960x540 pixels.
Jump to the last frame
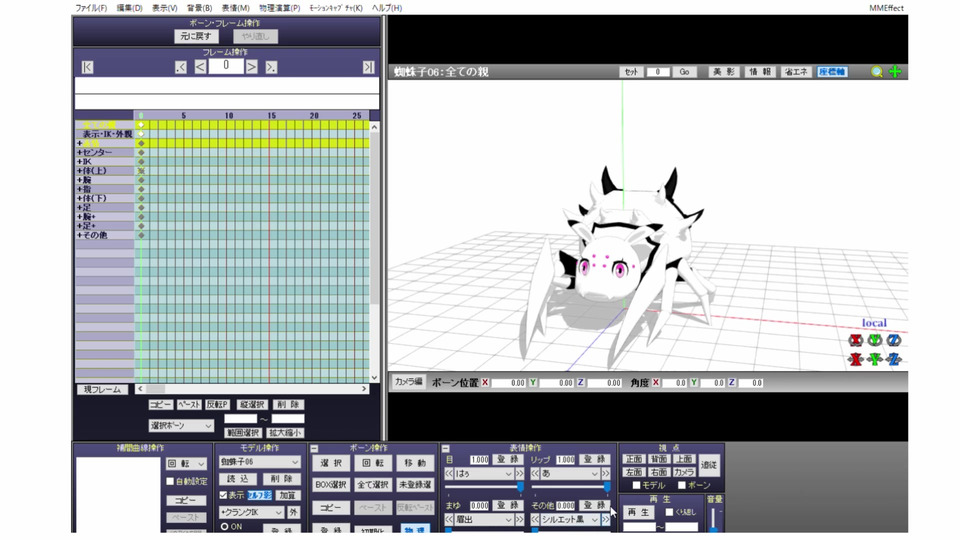[x=368, y=67]
